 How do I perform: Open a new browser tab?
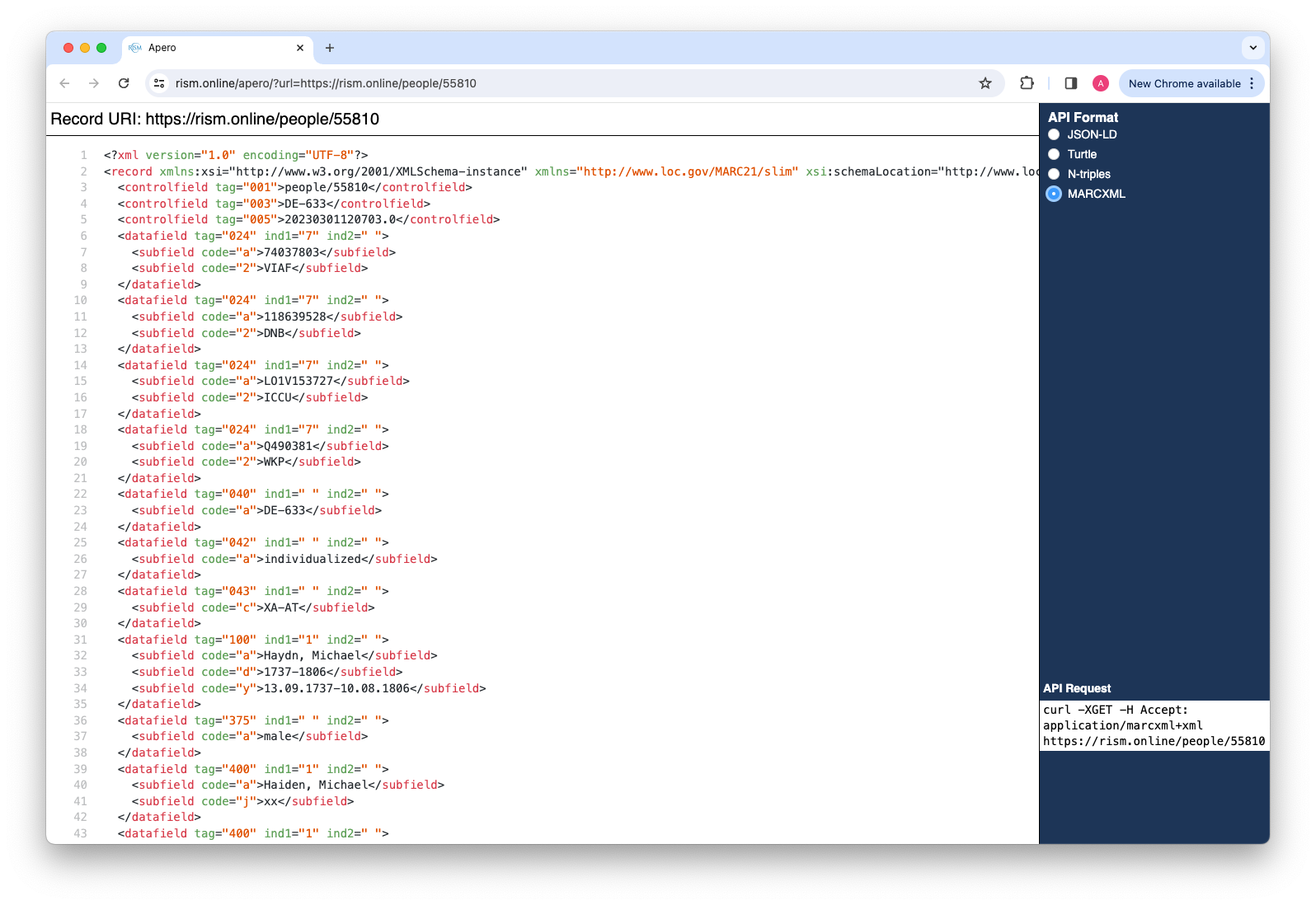(330, 48)
